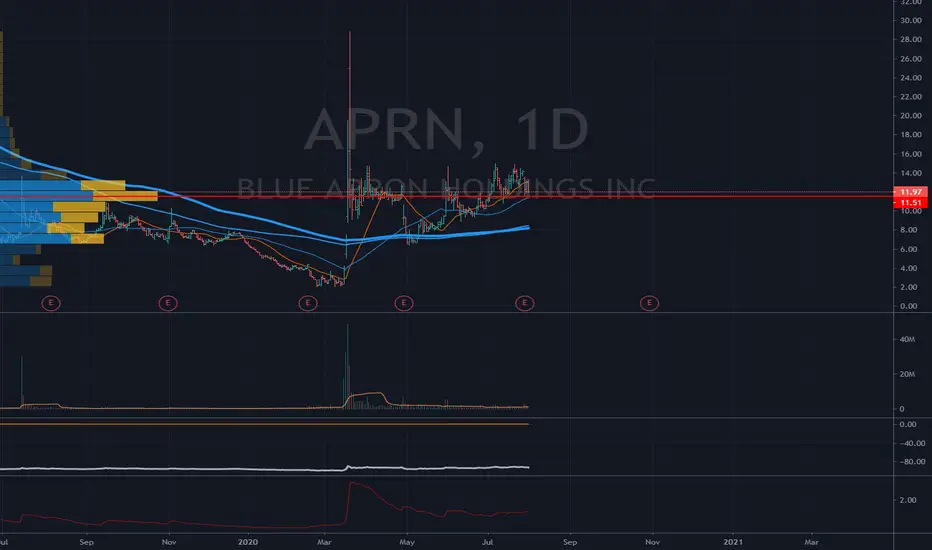Click the 30.00 price axis label
This screenshot has height=550, width=932.
click(911, 20)
